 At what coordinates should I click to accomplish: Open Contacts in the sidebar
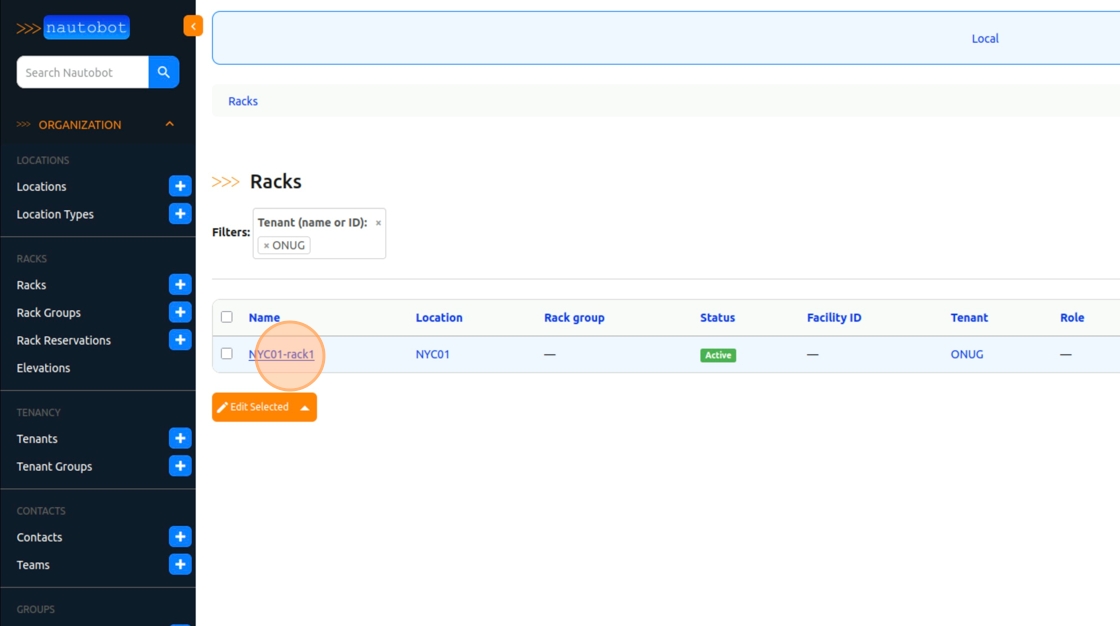(39, 537)
